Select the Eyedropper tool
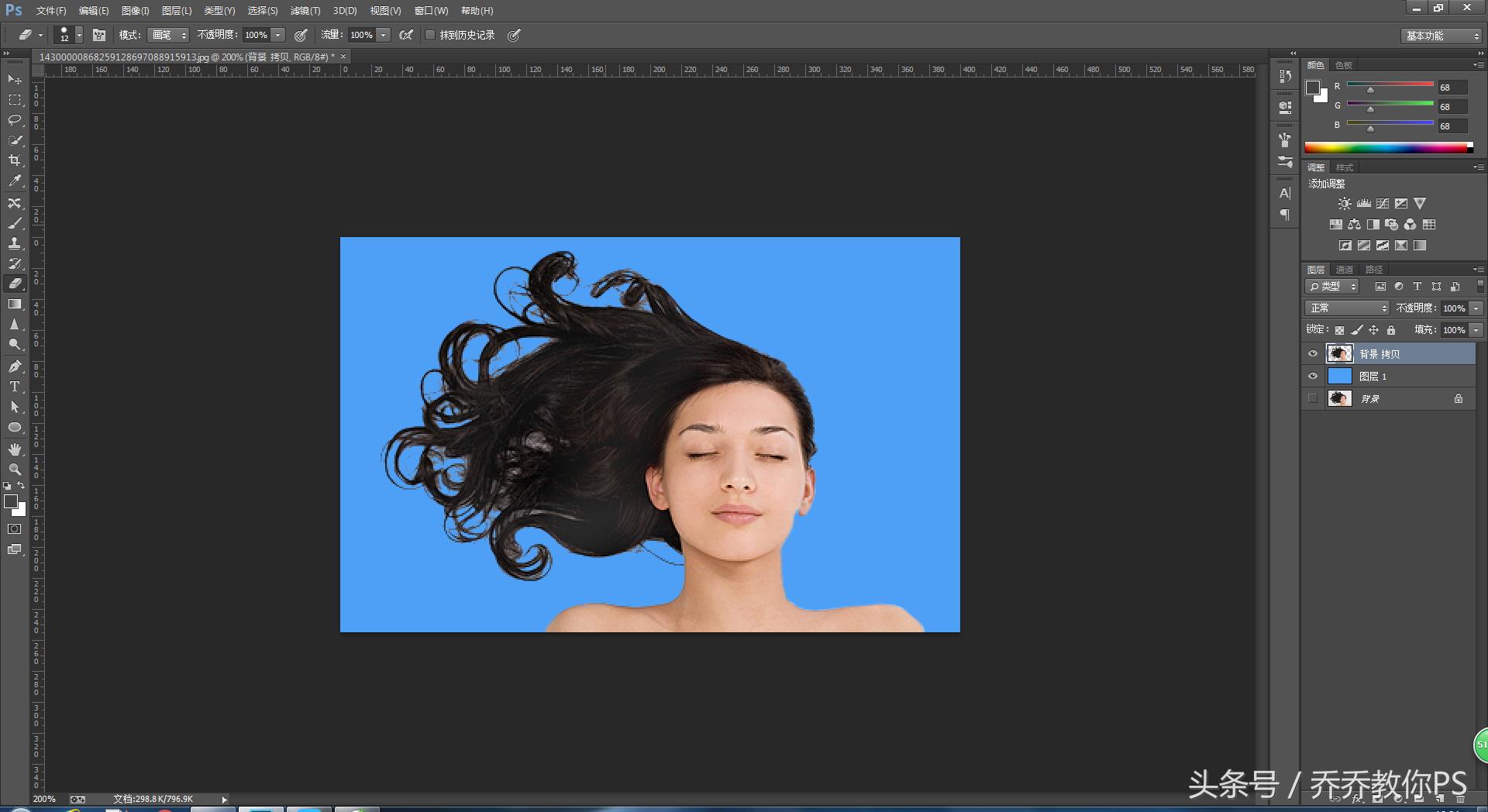This screenshot has width=1488, height=812. coord(14,181)
